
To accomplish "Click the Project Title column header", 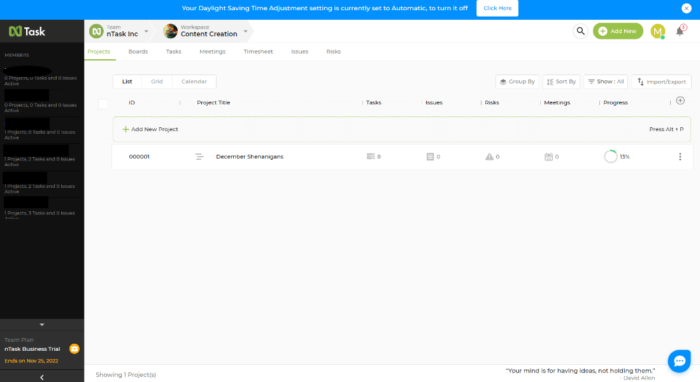I will pos(213,103).
